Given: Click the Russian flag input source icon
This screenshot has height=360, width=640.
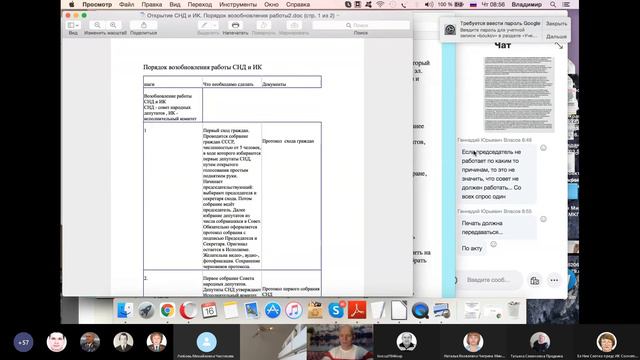Looking at the screenshot, I should click(x=473, y=4).
